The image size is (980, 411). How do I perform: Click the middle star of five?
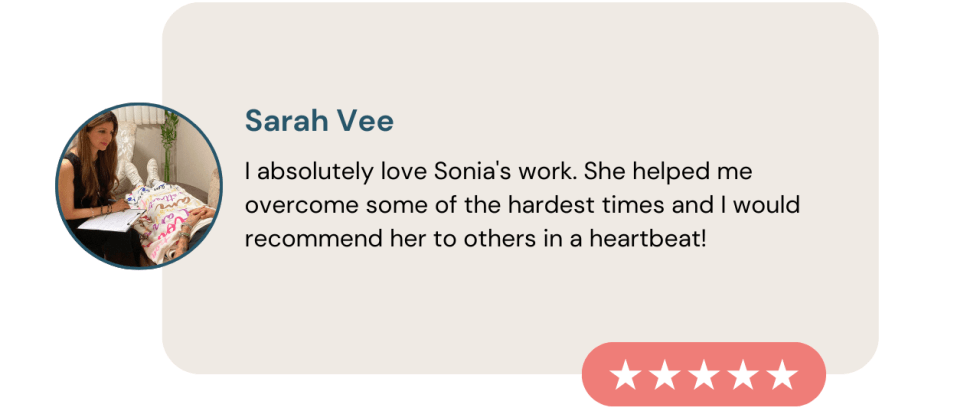click(704, 375)
